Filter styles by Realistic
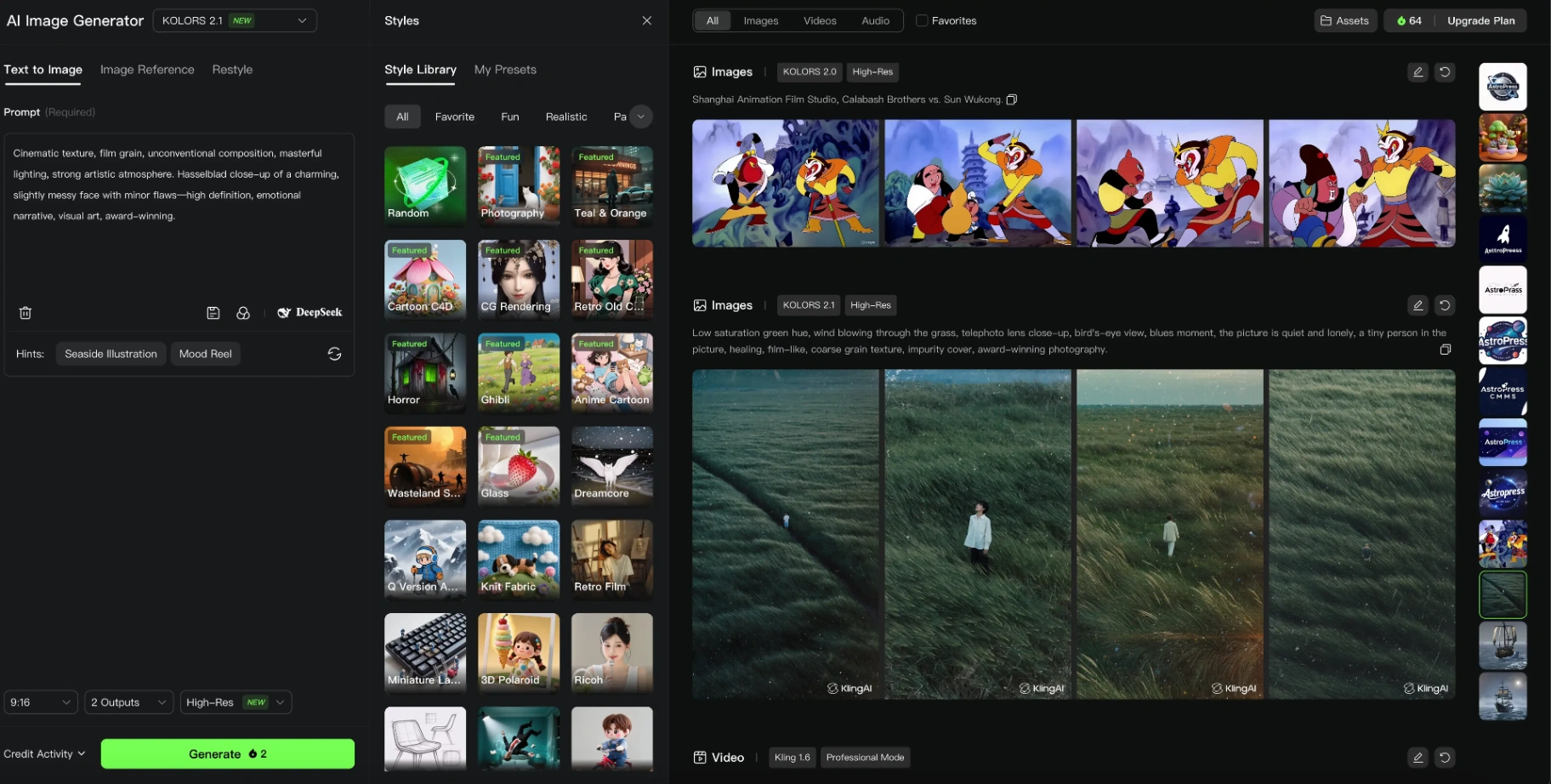This screenshot has height=784, width=1551. tap(566, 116)
